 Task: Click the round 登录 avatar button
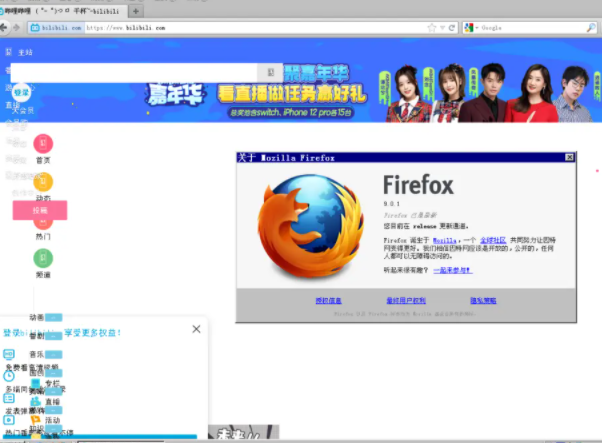tap(21, 93)
